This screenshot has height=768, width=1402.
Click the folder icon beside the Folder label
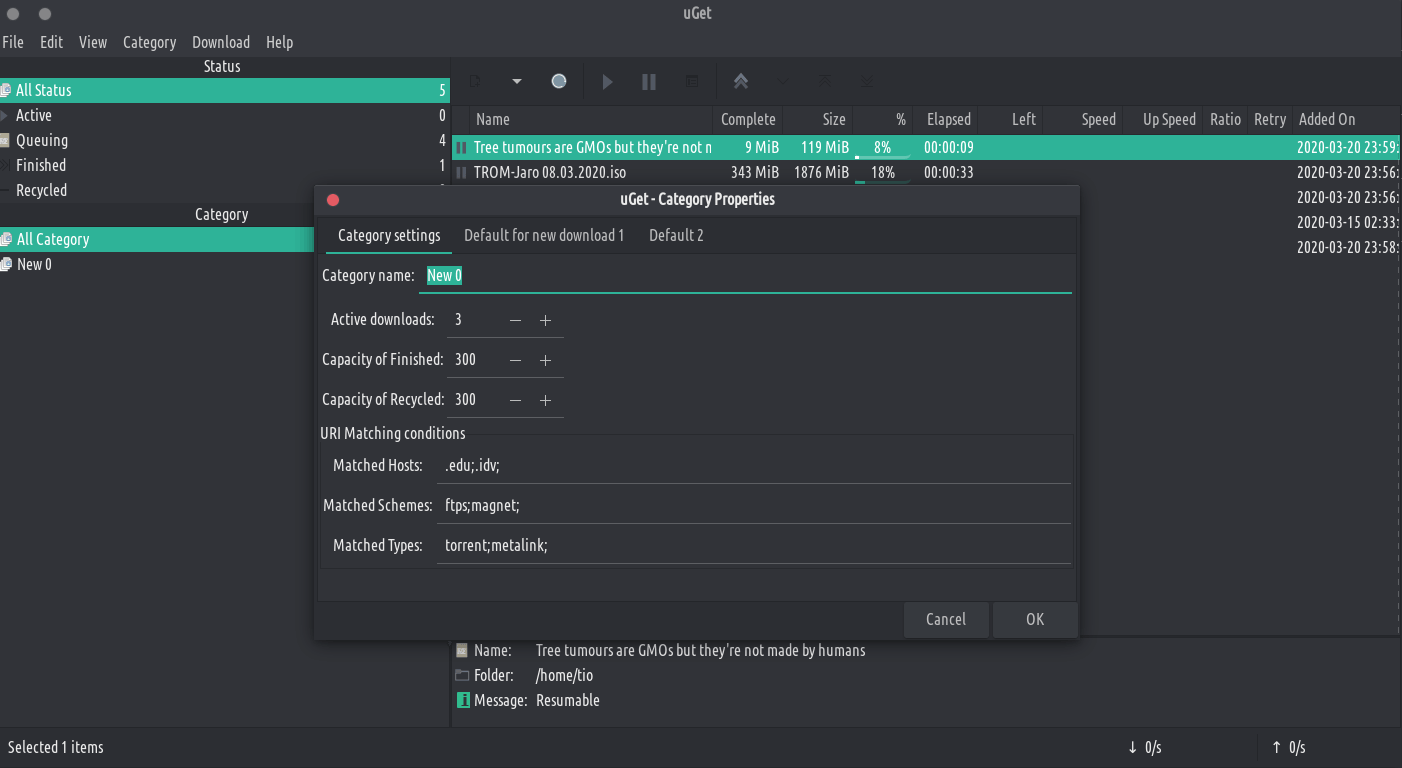pyautogui.click(x=462, y=675)
